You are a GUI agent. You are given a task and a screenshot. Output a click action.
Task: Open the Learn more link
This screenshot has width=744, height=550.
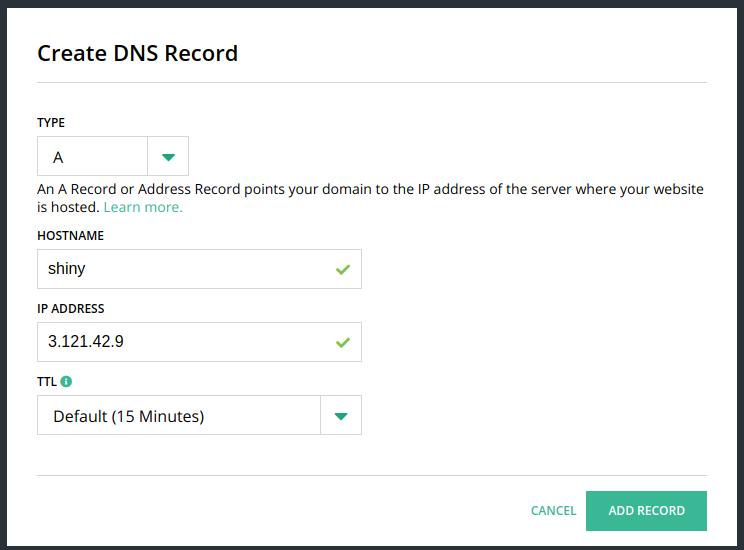click(x=143, y=207)
